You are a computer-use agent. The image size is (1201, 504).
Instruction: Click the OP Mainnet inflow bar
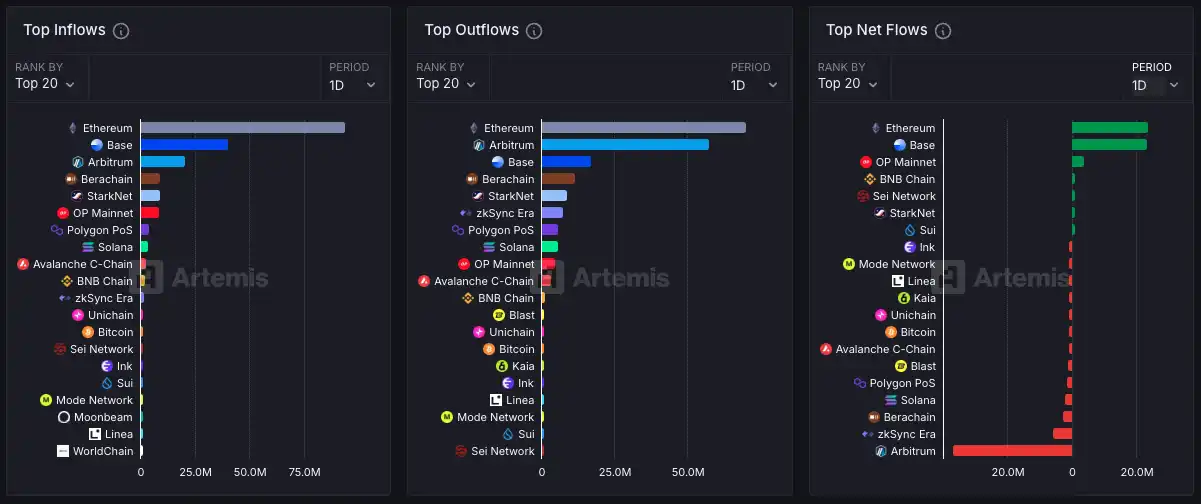click(150, 213)
